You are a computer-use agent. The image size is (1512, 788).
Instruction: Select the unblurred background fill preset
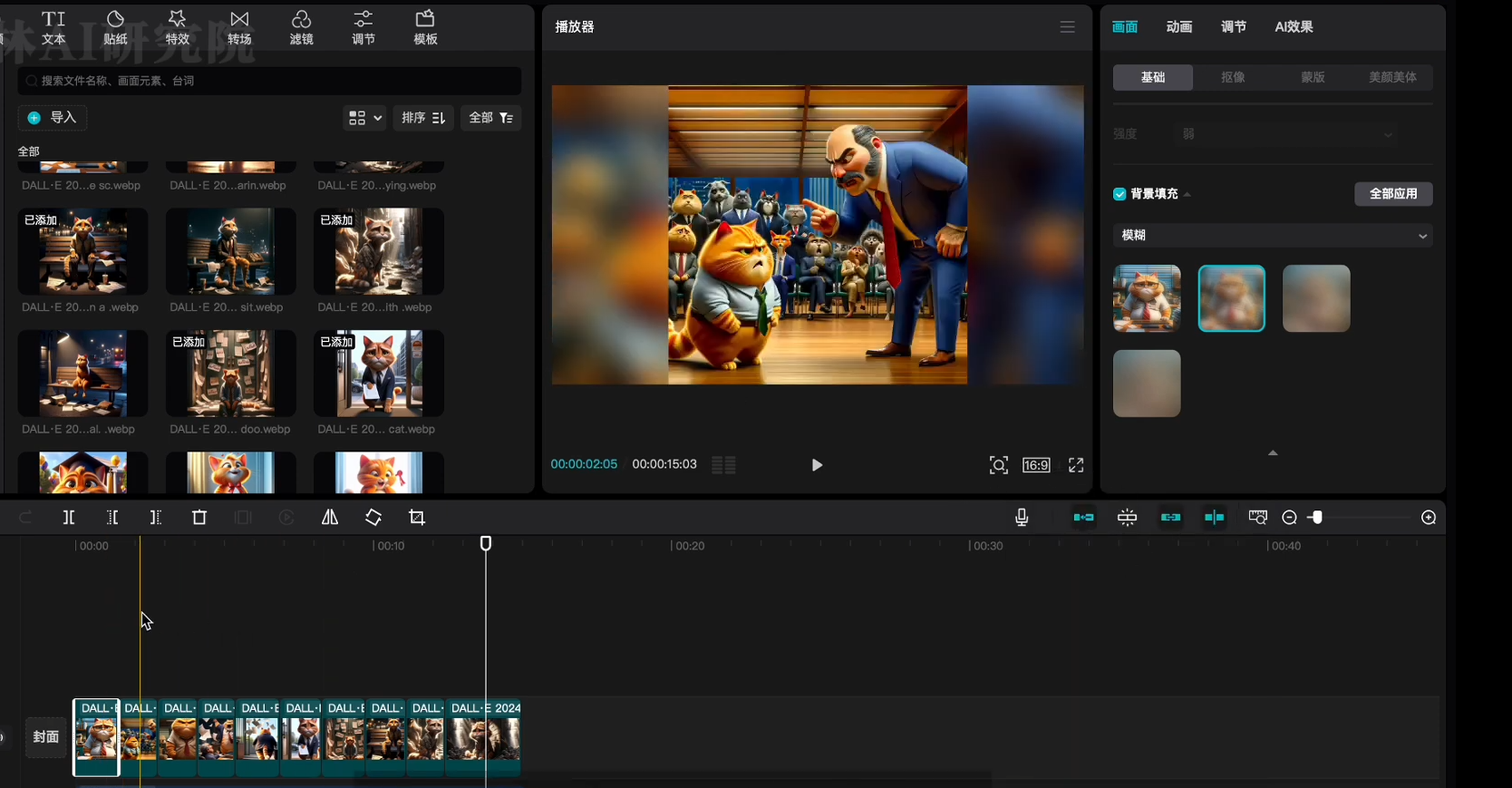click(1147, 298)
